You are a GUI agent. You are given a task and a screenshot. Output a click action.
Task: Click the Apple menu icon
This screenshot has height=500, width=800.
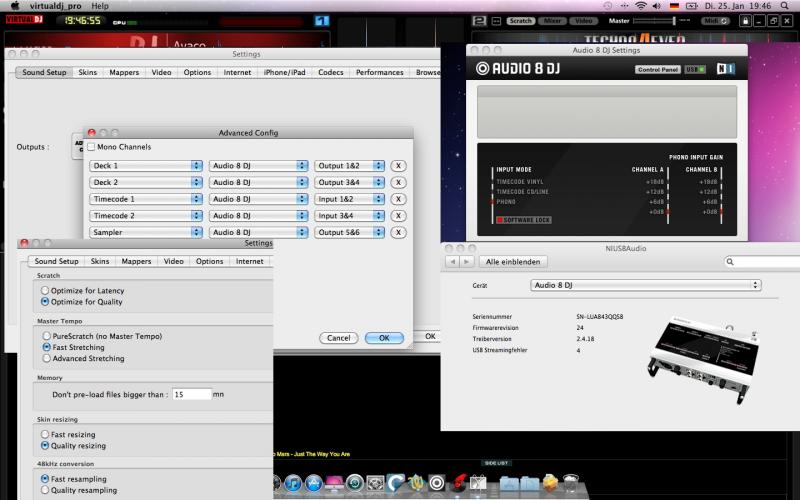coord(15,6)
